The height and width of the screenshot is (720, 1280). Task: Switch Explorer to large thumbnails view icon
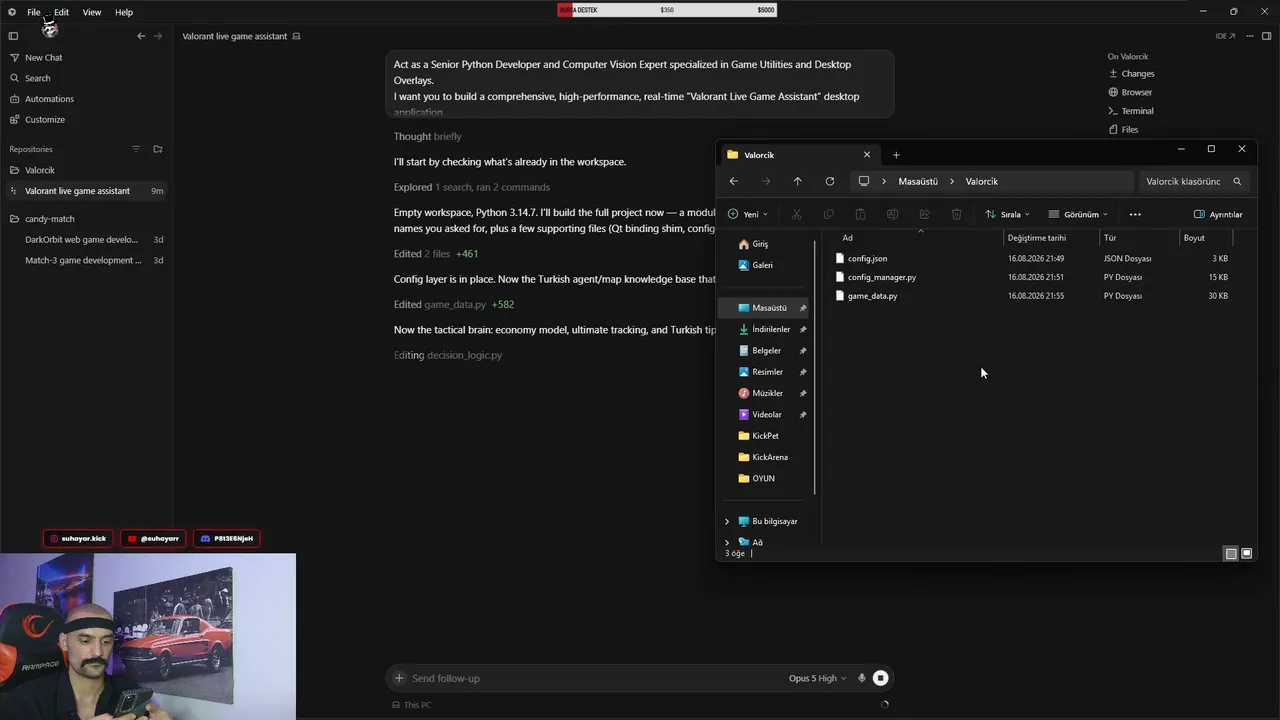(x=1247, y=553)
